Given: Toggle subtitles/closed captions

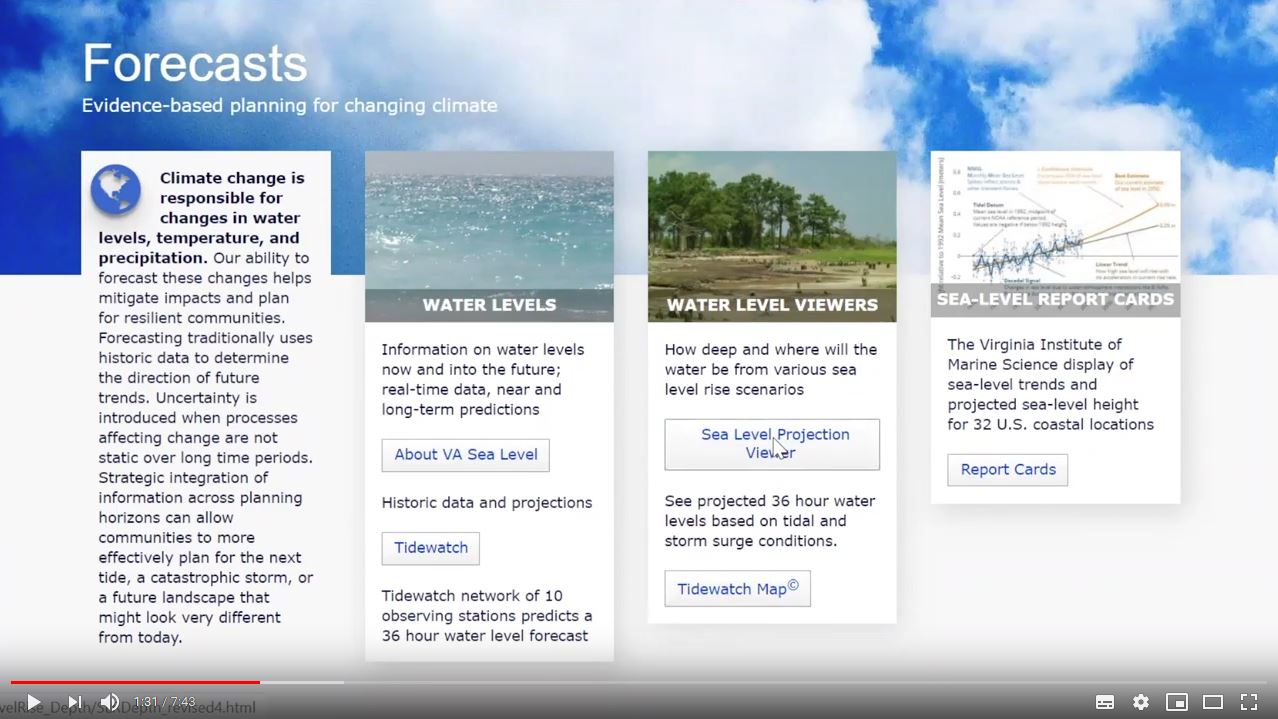Looking at the screenshot, I should click(1105, 702).
